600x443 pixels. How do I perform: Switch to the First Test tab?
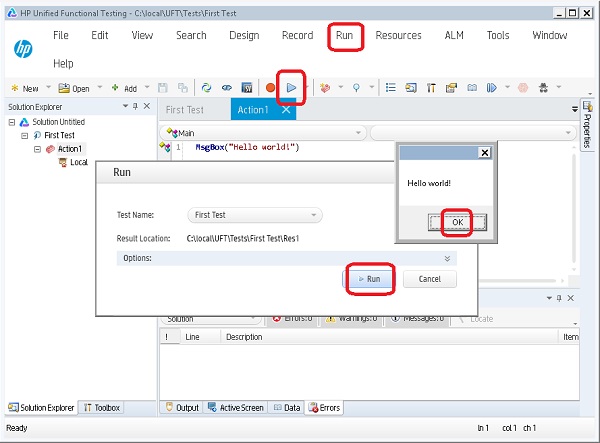[185, 110]
